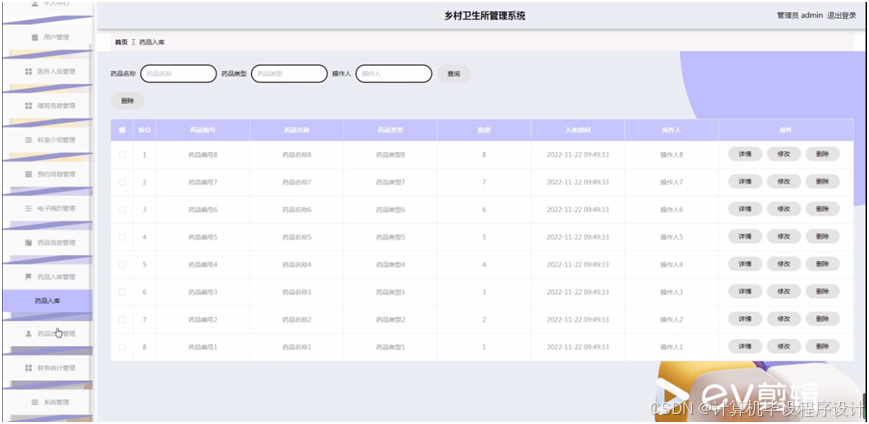This screenshot has height=424, width=869.
Task: Open 详情 for row 药品编号2
Action: [x=745, y=319]
